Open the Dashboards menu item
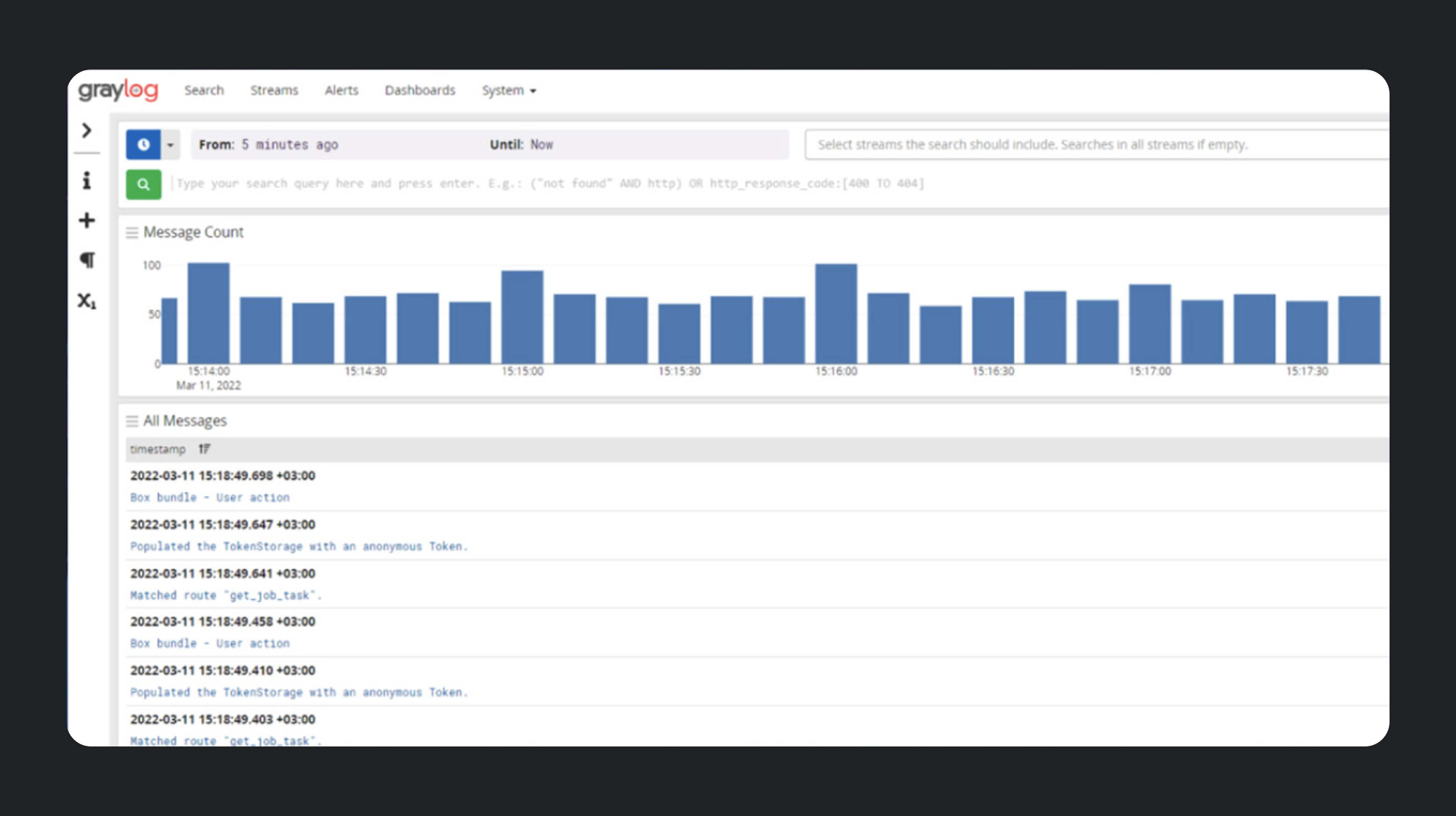1456x816 pixels. [419, 90]
